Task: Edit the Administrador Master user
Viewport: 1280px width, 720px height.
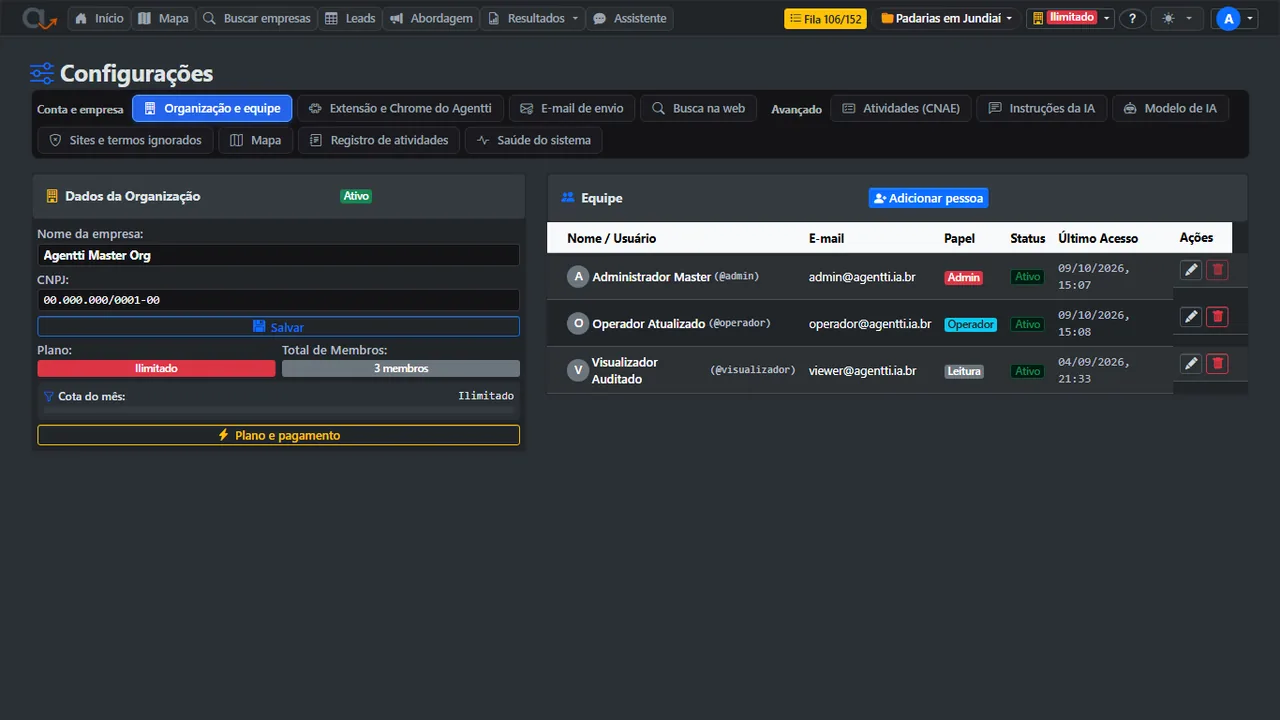Action: [1190, 270]
